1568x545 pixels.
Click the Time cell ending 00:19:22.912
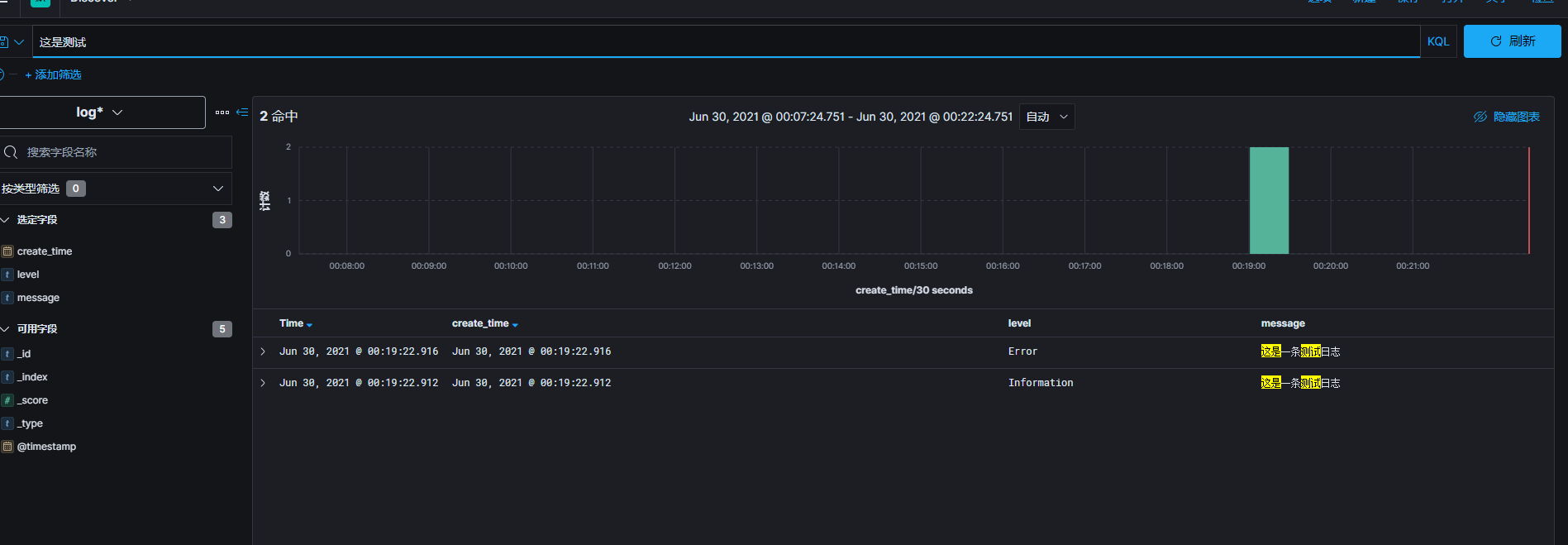tap(359, 383)
